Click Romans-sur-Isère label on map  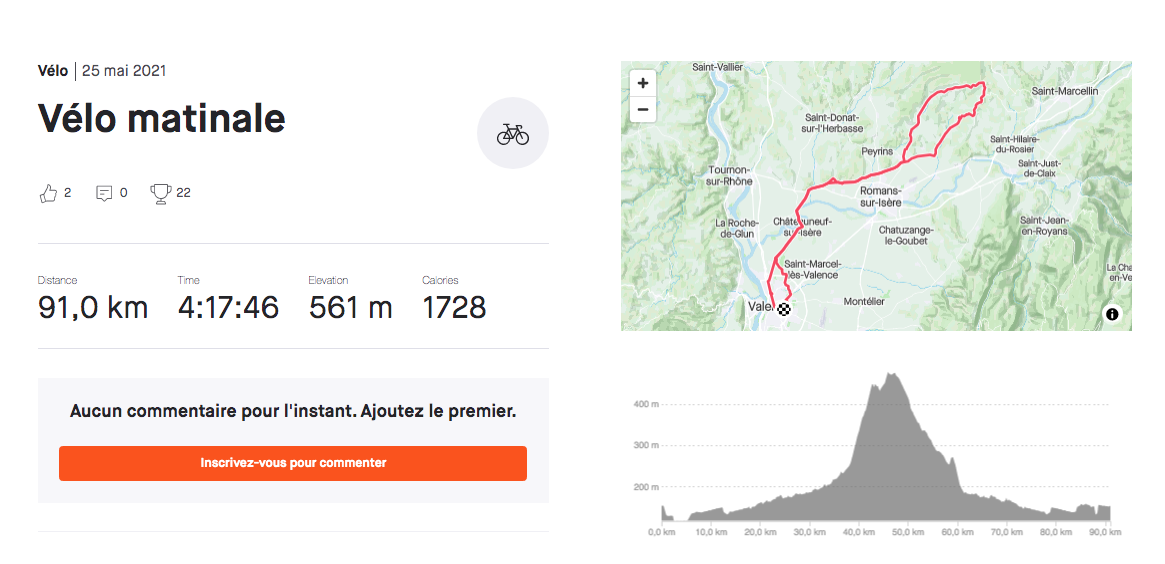880,197
